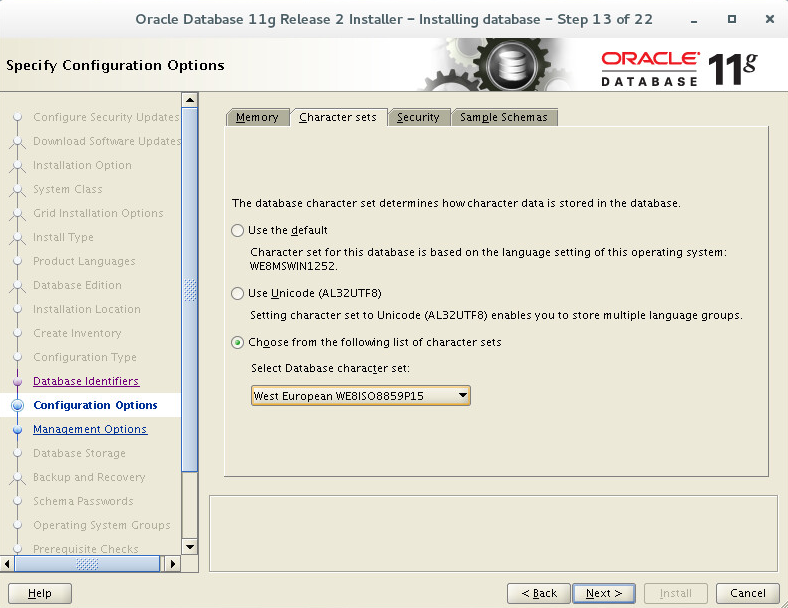The width and height of the screenshot is (788, 608).
Task: Click the Database Edition step text
Action: (77, 285)
